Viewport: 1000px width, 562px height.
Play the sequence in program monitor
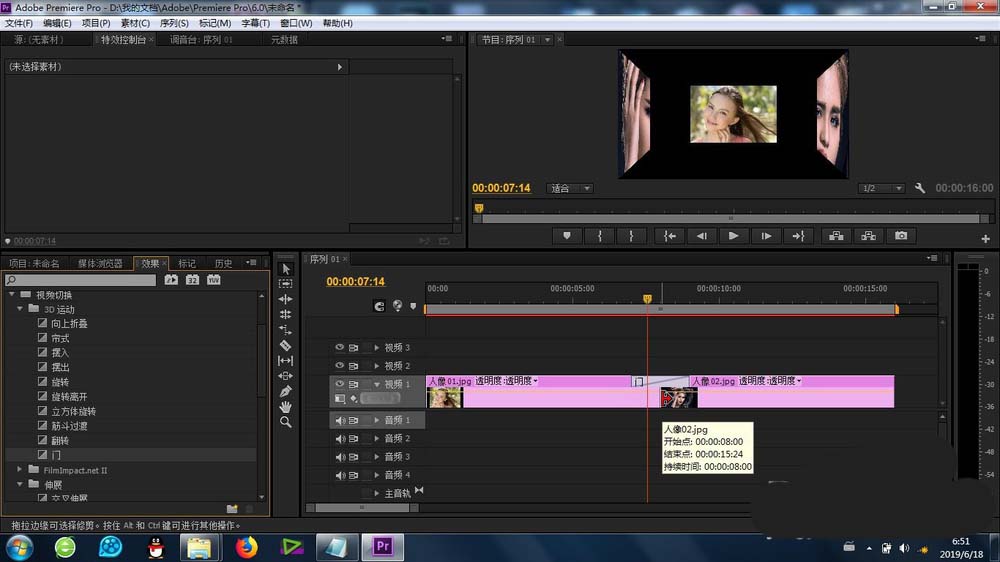(733, 236)
